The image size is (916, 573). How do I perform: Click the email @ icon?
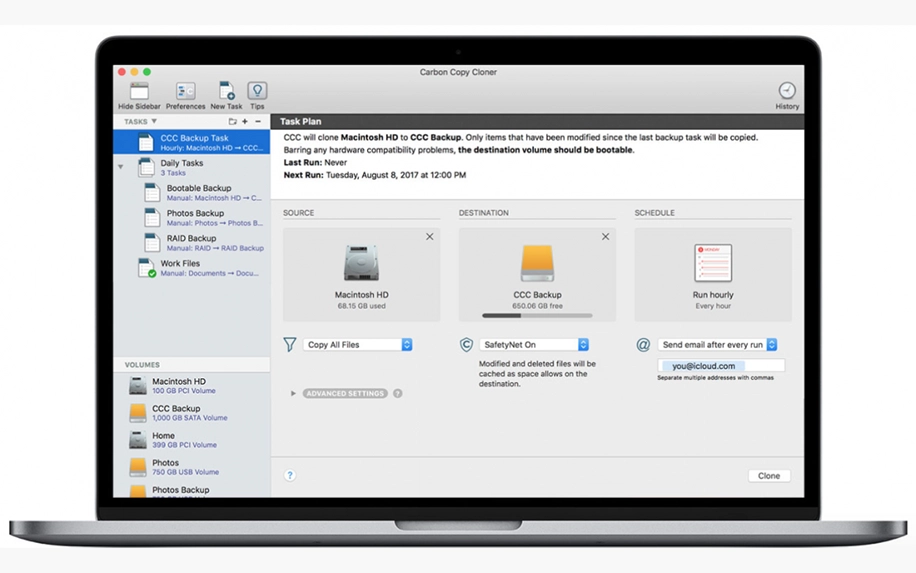(643, 345)
